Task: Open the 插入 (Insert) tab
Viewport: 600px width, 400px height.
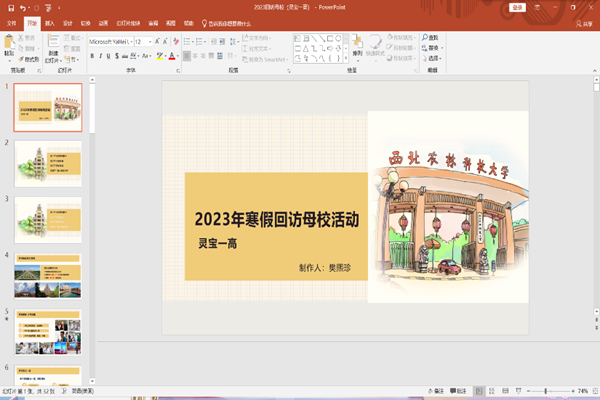Action: click(49, 21)
